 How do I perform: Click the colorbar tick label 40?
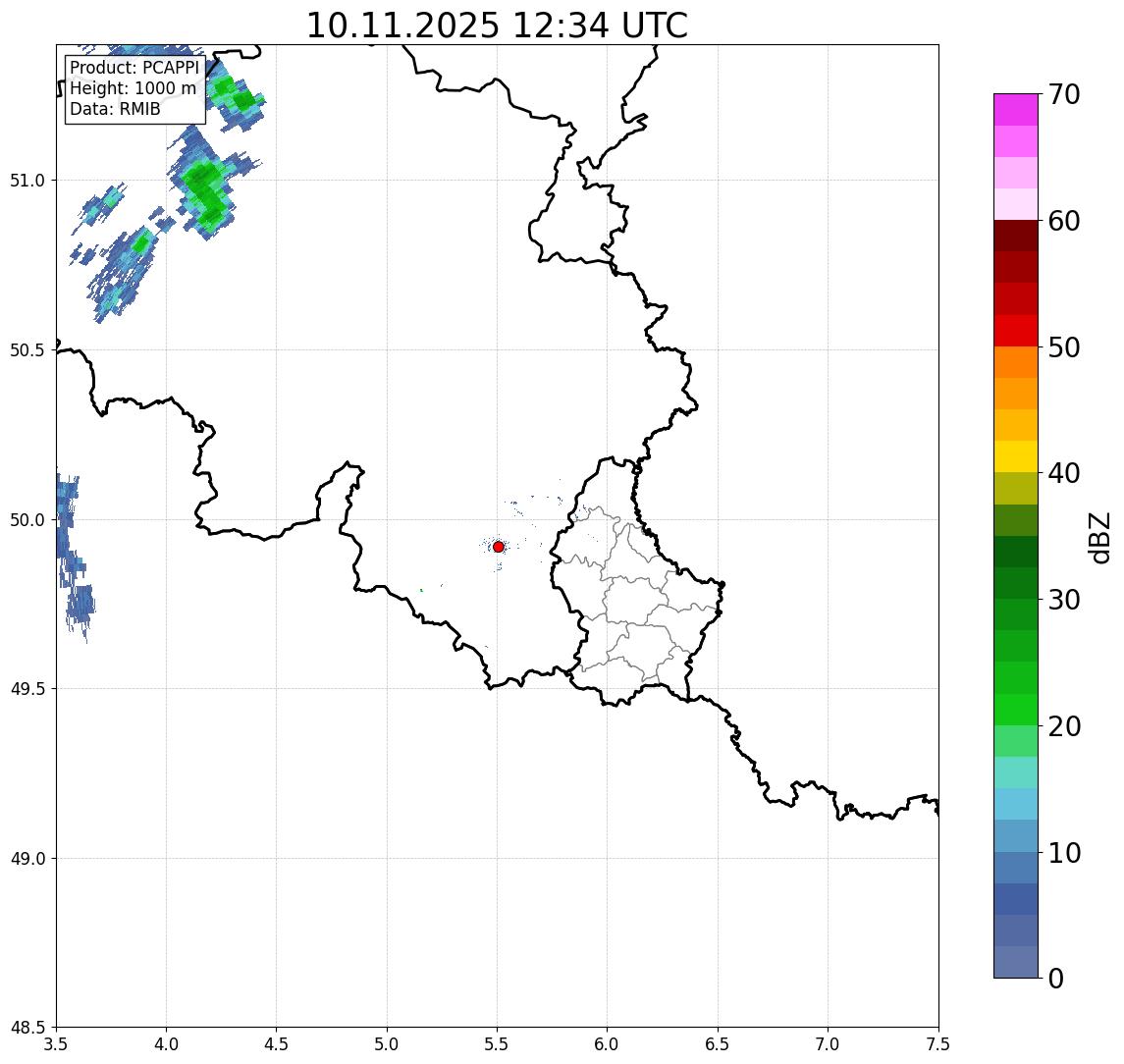pos(1064,473)
